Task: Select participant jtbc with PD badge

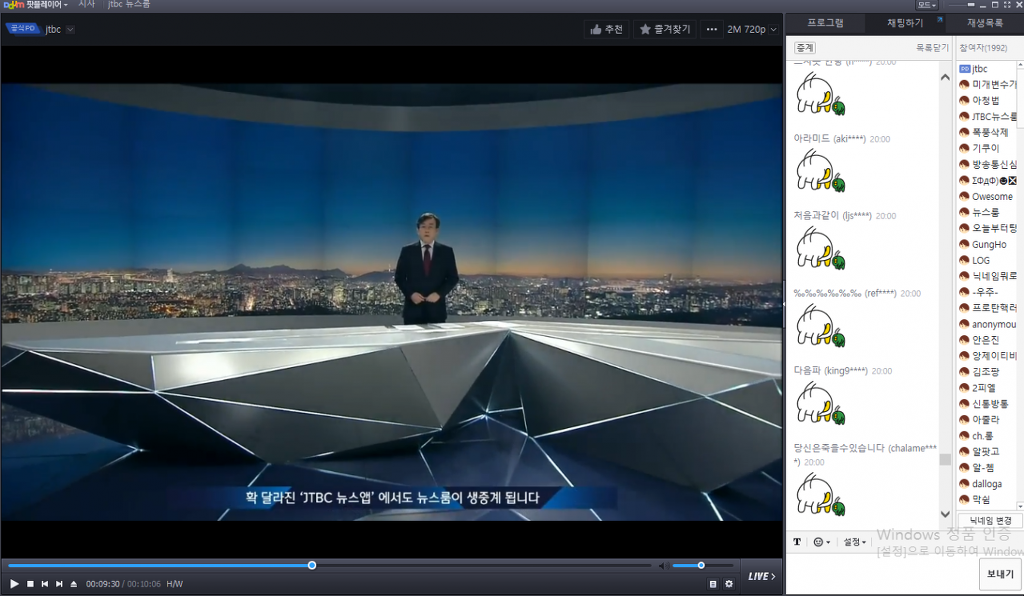Action: click(x=973, y=69)
